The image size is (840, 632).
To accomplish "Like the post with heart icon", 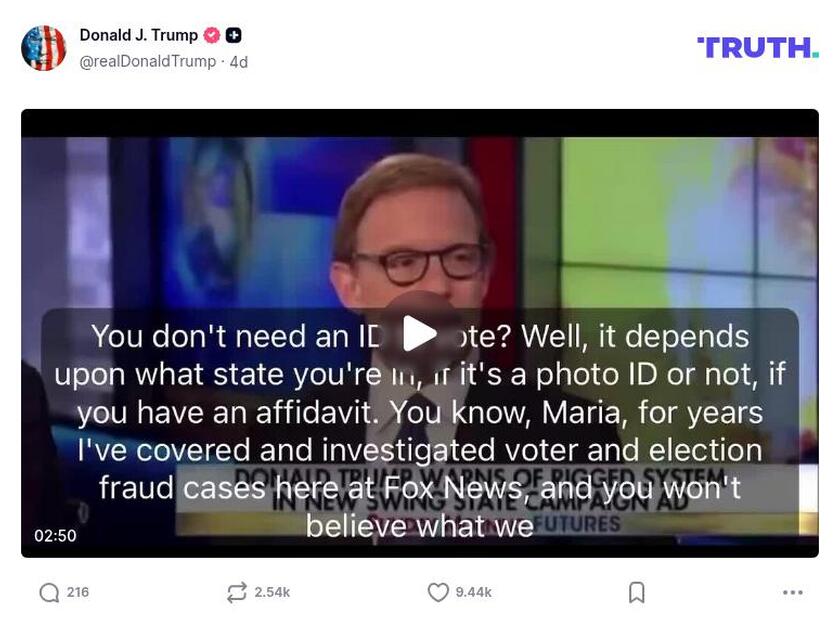I will 438,592.
